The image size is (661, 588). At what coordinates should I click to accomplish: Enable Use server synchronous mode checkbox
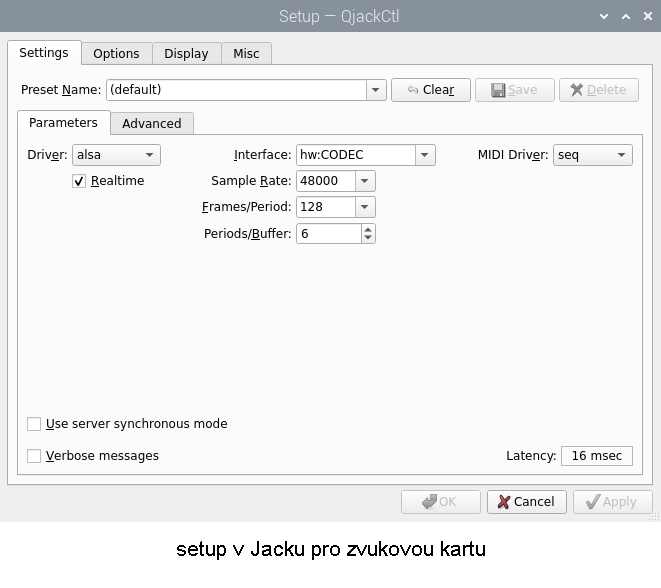[x=34, y=424]
